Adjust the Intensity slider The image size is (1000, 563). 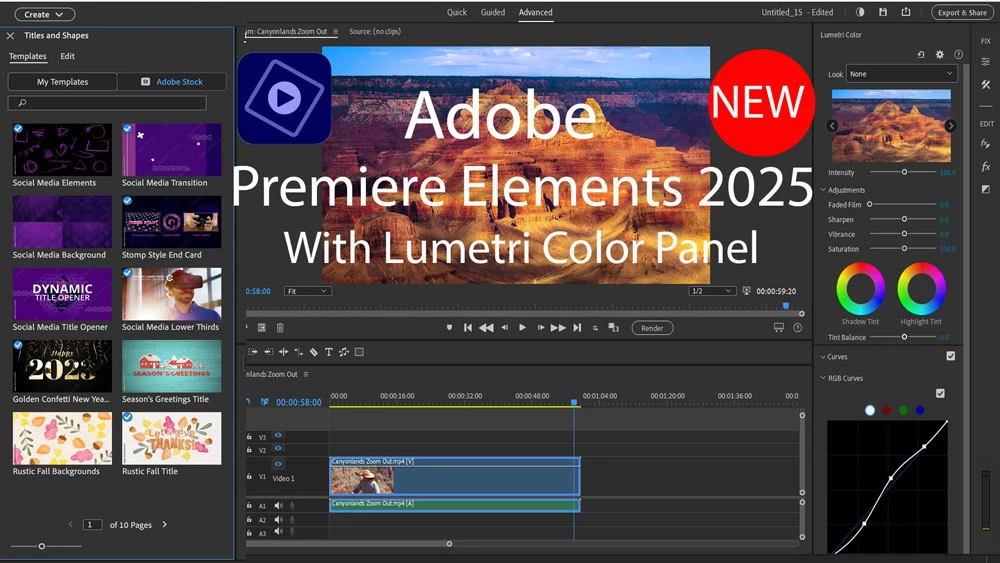904,172
